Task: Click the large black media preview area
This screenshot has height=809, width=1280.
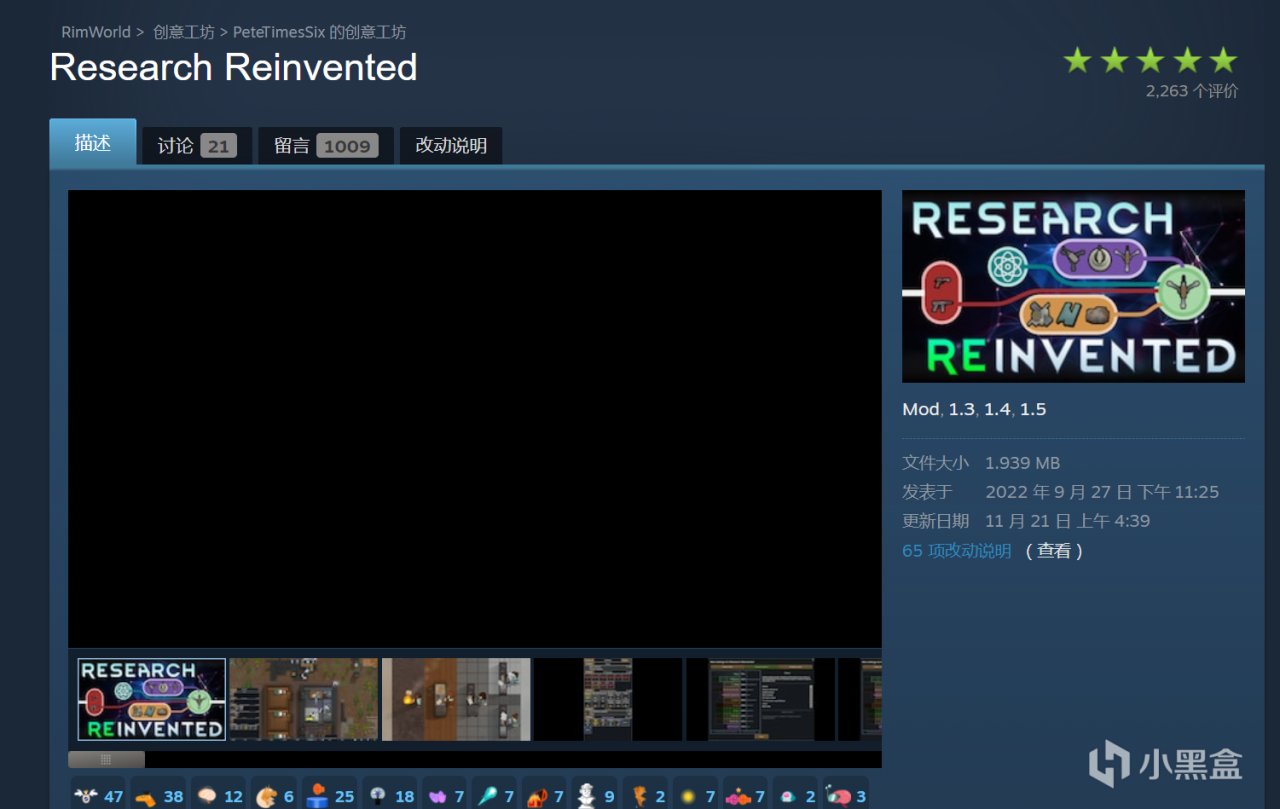Action: click(475, 419)
